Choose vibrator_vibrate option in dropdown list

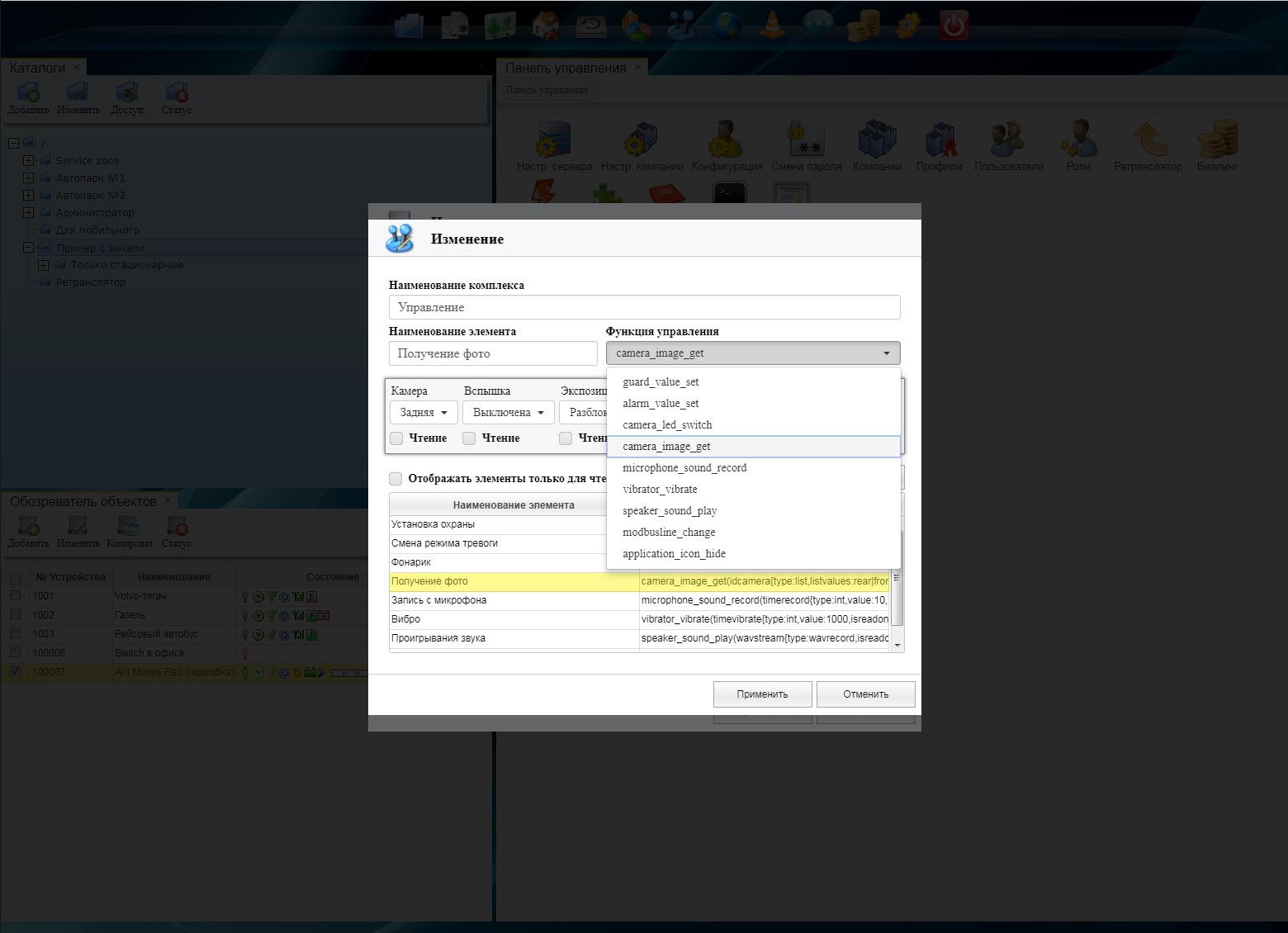click(660, 490)
